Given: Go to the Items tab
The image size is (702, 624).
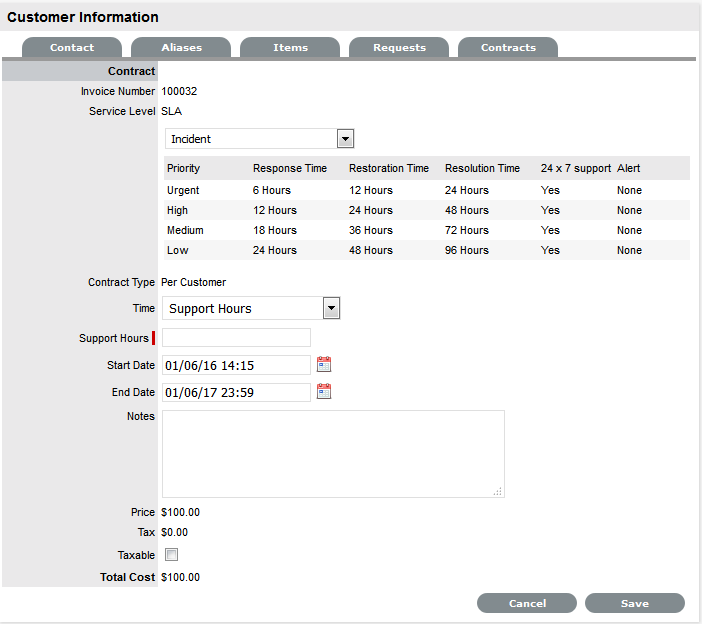Looking at the screenshot, I should click(x=290, y=48).
